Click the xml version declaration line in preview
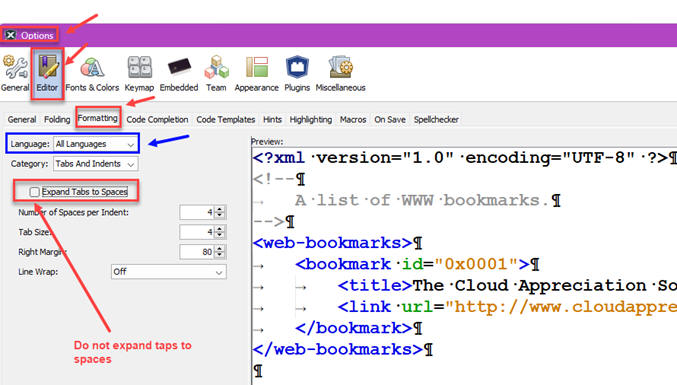Screen dimensions: 677x385 point(465,158)
